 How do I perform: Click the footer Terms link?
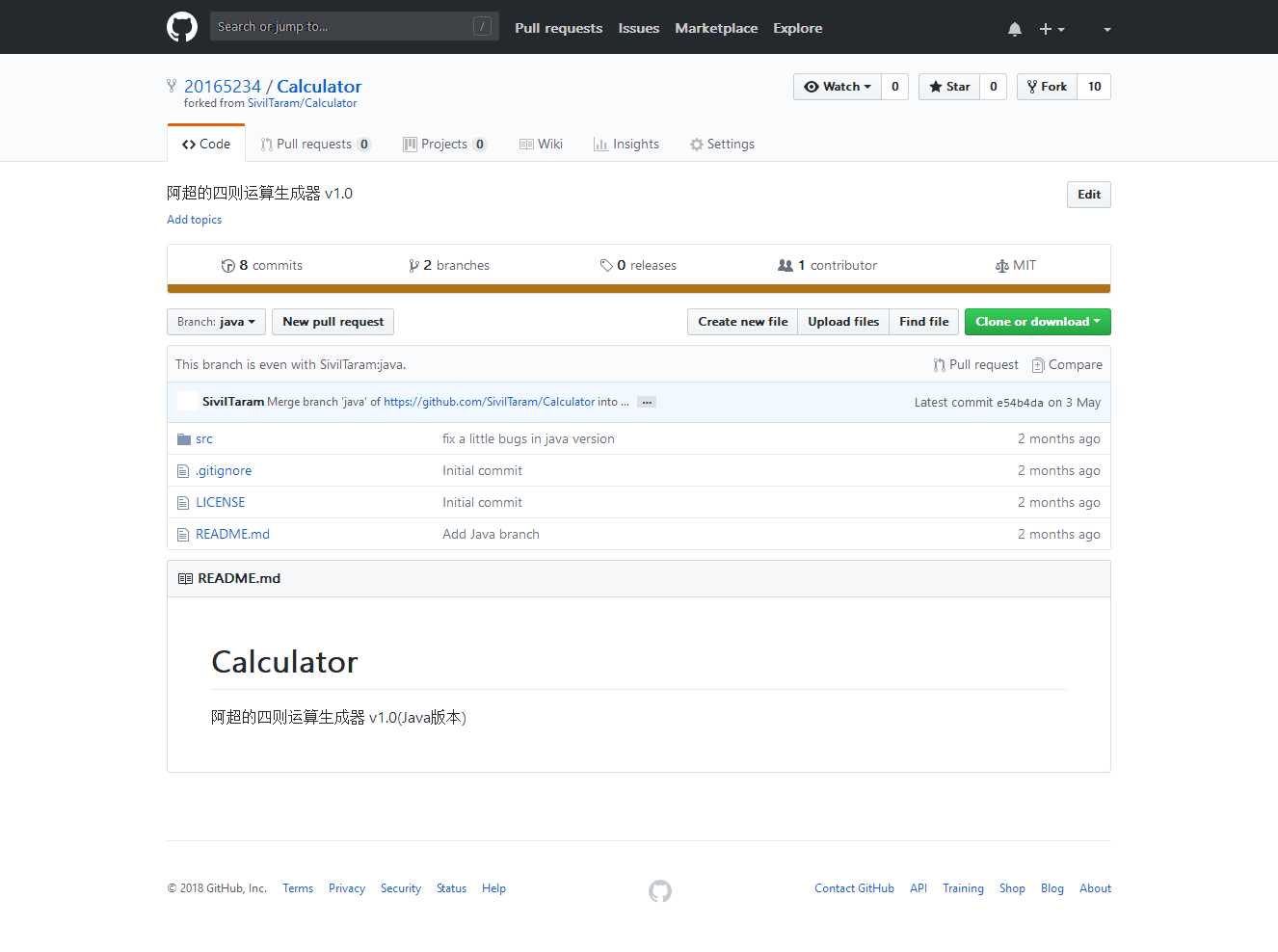click(x=298, y=888)
